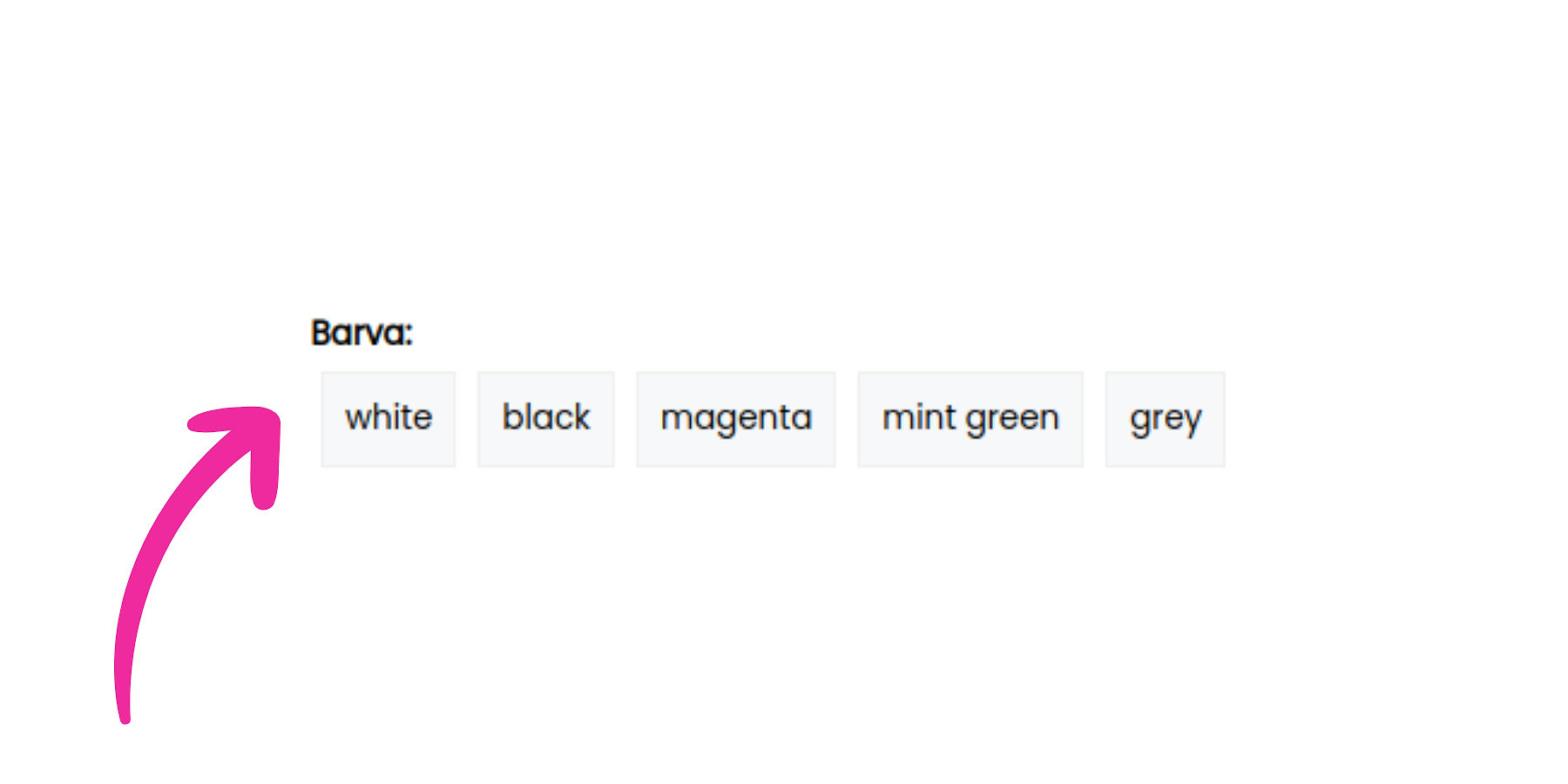The width and height of the screenshot is (1568, 784).
Task: Set Barva to white
Action: pos(389,419)
